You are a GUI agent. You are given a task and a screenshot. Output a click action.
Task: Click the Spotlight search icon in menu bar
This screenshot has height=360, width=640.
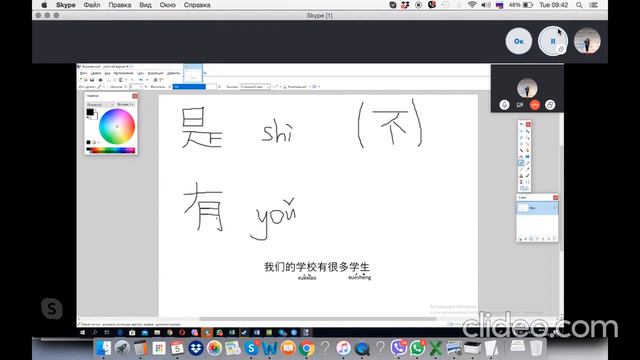click(579, 5)
